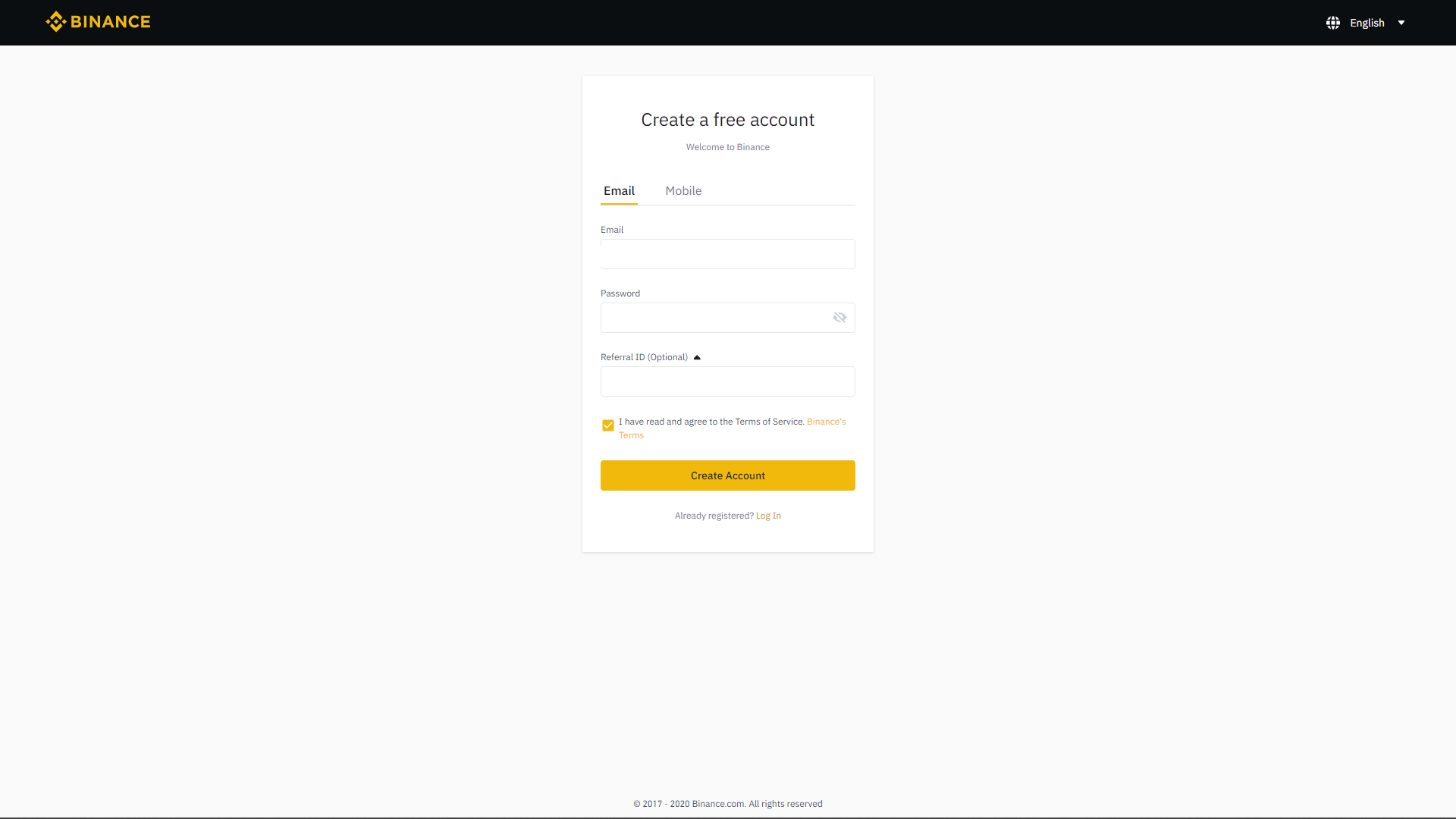Select the Email registration tab
The height and width of the screenshot is (819, 1456).
619,191
